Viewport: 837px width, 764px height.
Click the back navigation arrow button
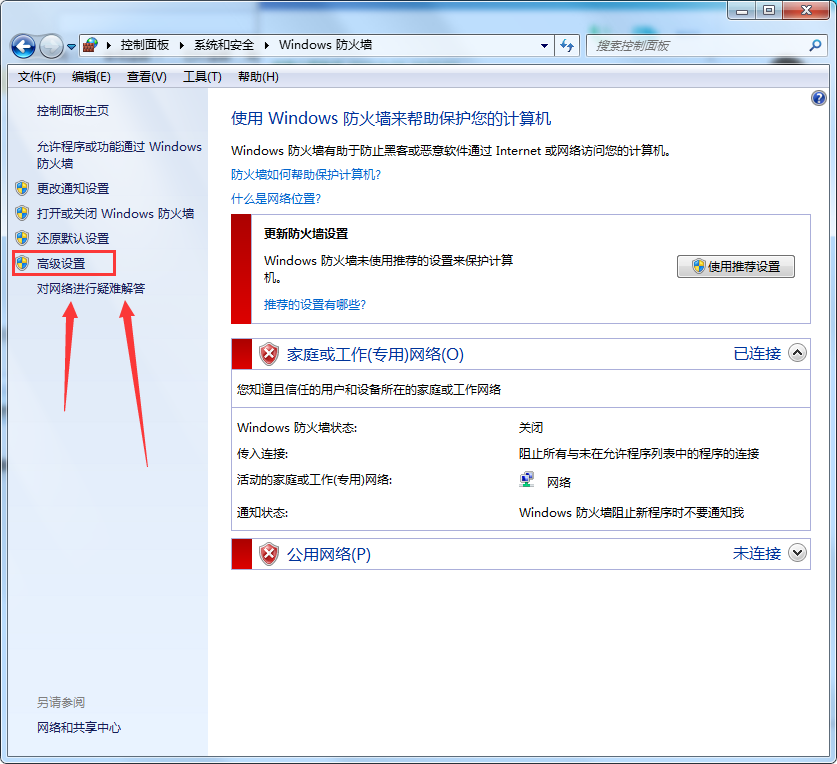(x=24, y=46)
